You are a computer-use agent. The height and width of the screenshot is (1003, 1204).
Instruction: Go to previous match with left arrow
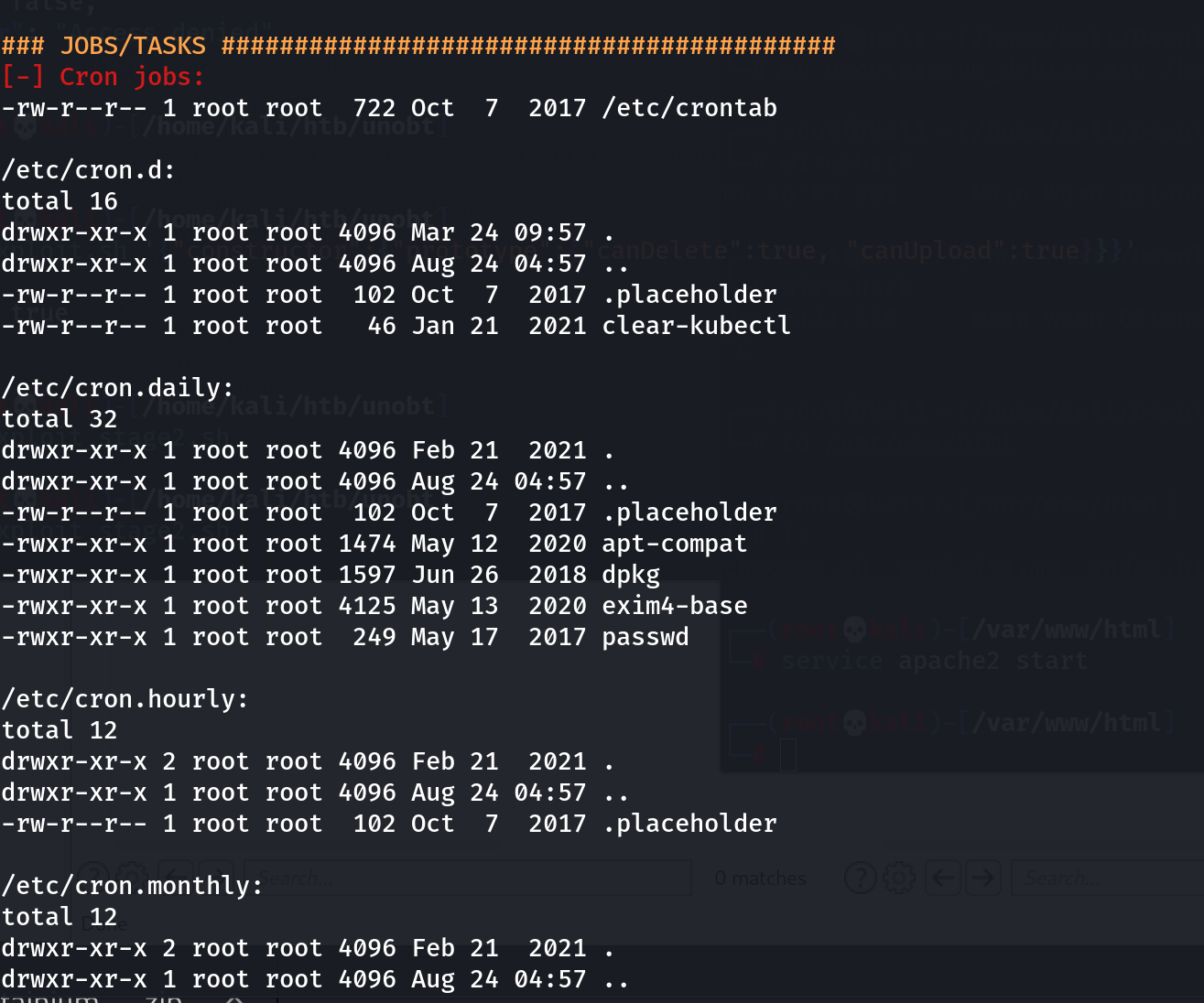[942, 879]
